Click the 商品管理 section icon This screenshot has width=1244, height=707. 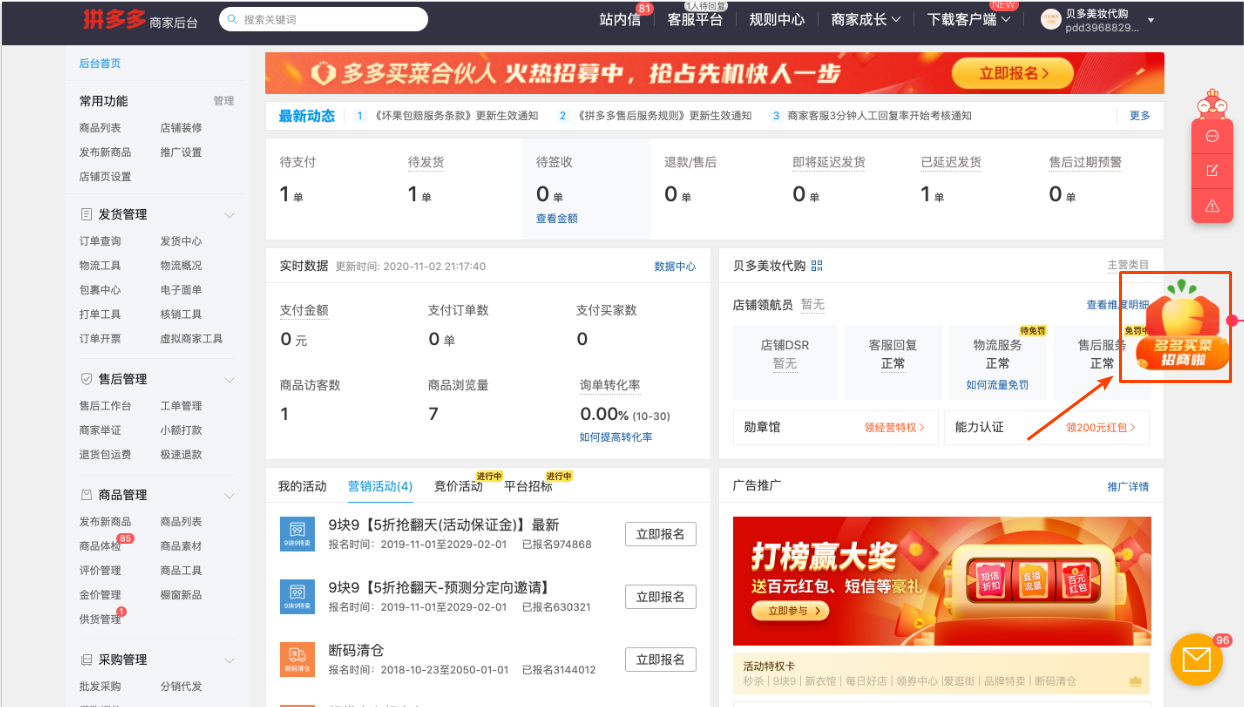tap(86, 495)
